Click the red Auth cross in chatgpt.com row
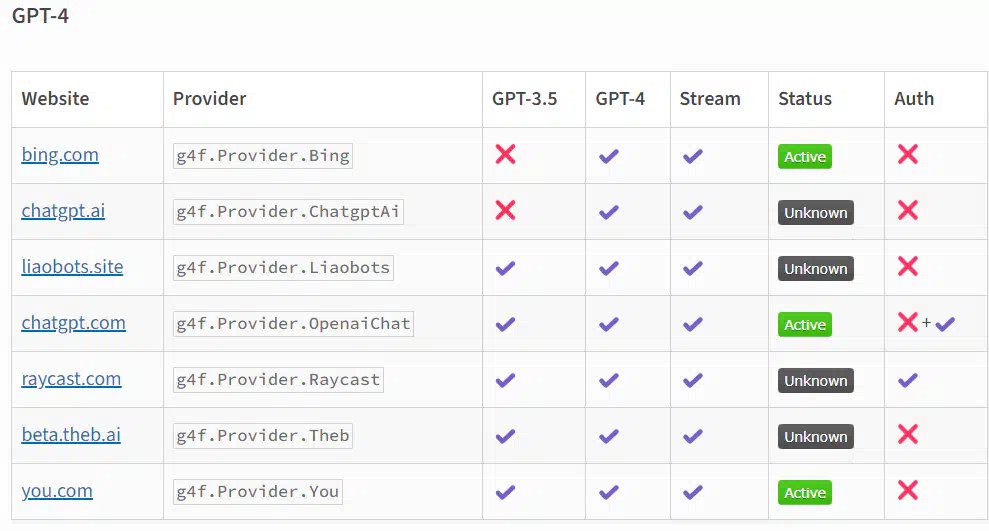Viewport: 989px width, 531px height. 908,322
